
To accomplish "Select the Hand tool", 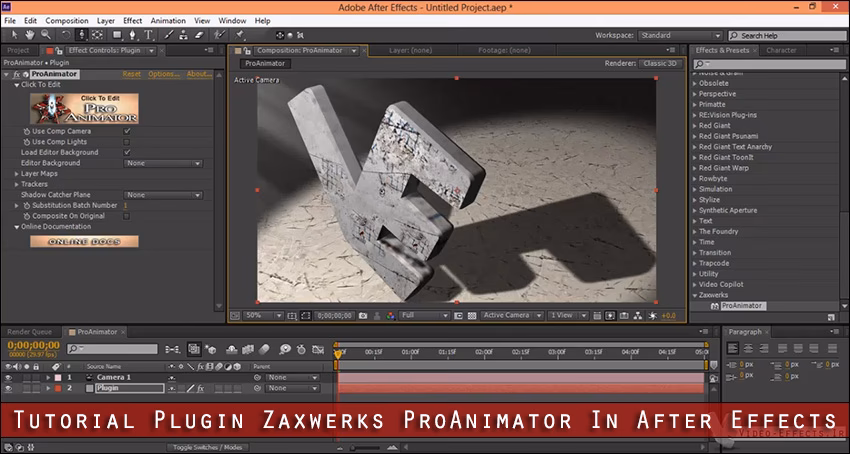I will (30, 35).
